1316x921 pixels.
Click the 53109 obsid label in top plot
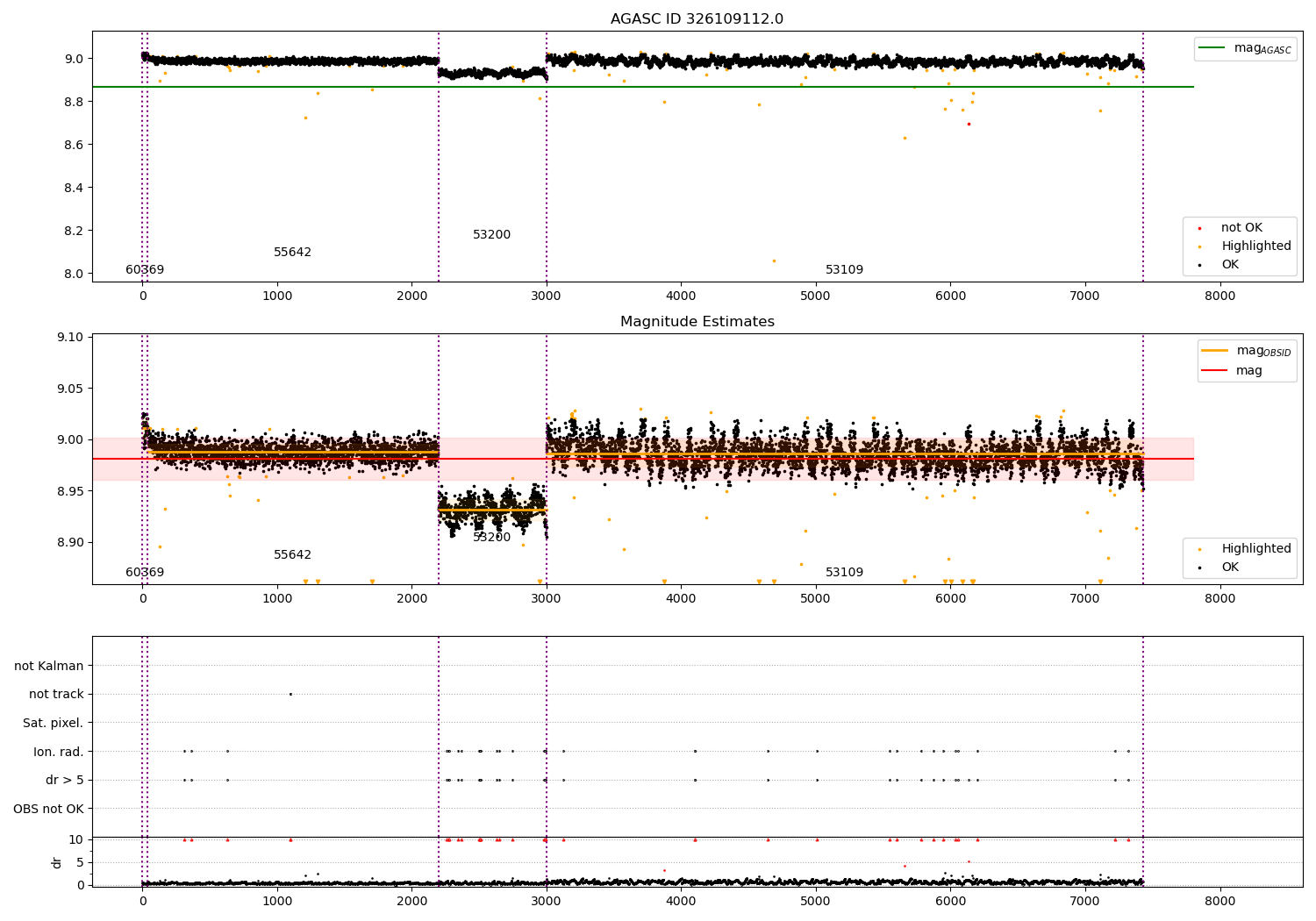coord(844,270)
